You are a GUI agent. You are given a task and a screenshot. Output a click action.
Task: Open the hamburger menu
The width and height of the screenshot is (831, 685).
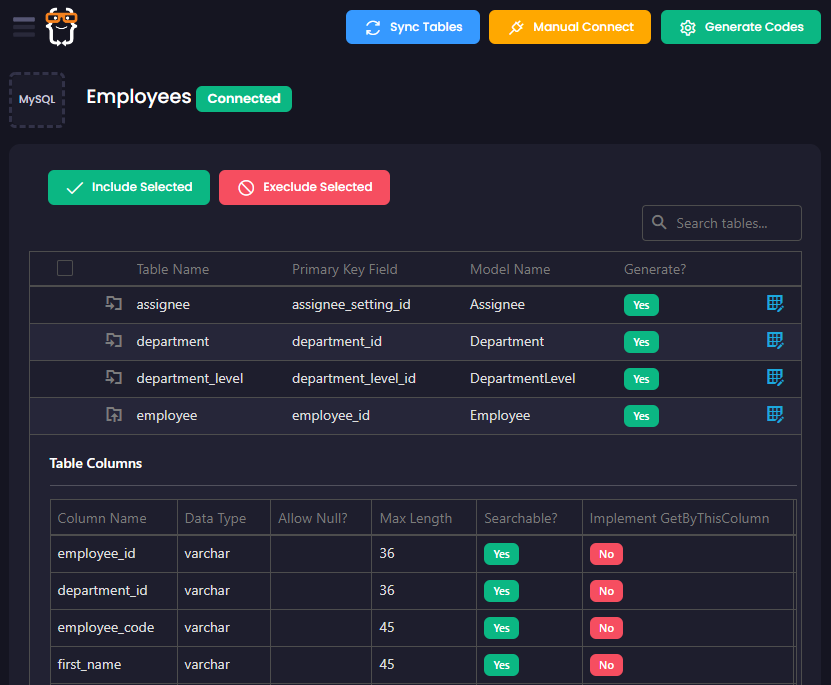point(24,27)
